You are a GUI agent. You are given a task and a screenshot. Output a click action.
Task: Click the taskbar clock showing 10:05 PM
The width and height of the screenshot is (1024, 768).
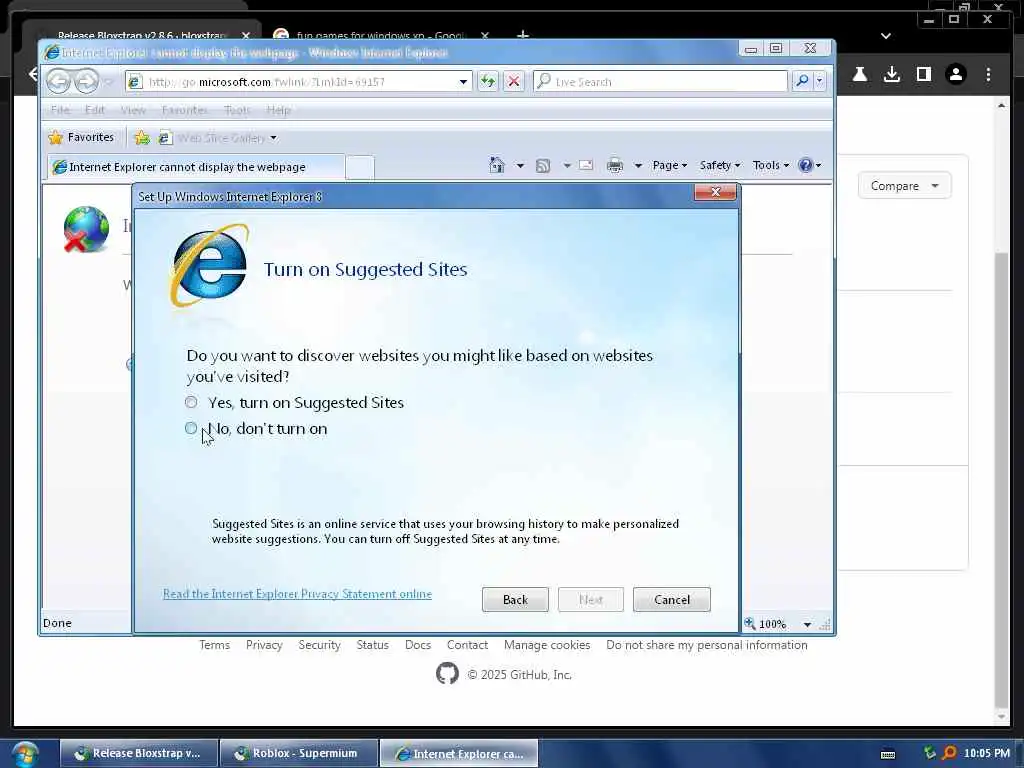pos(986,753)
